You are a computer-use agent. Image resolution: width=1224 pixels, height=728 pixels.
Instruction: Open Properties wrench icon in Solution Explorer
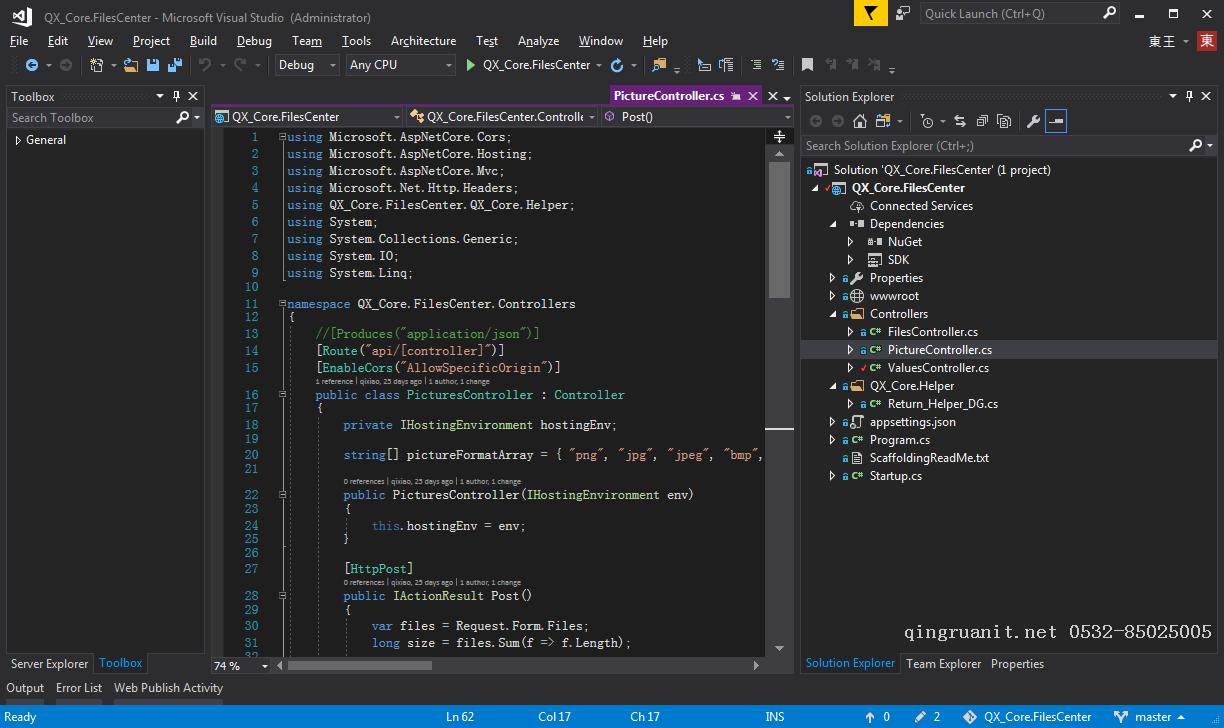tap(1033, 121)
